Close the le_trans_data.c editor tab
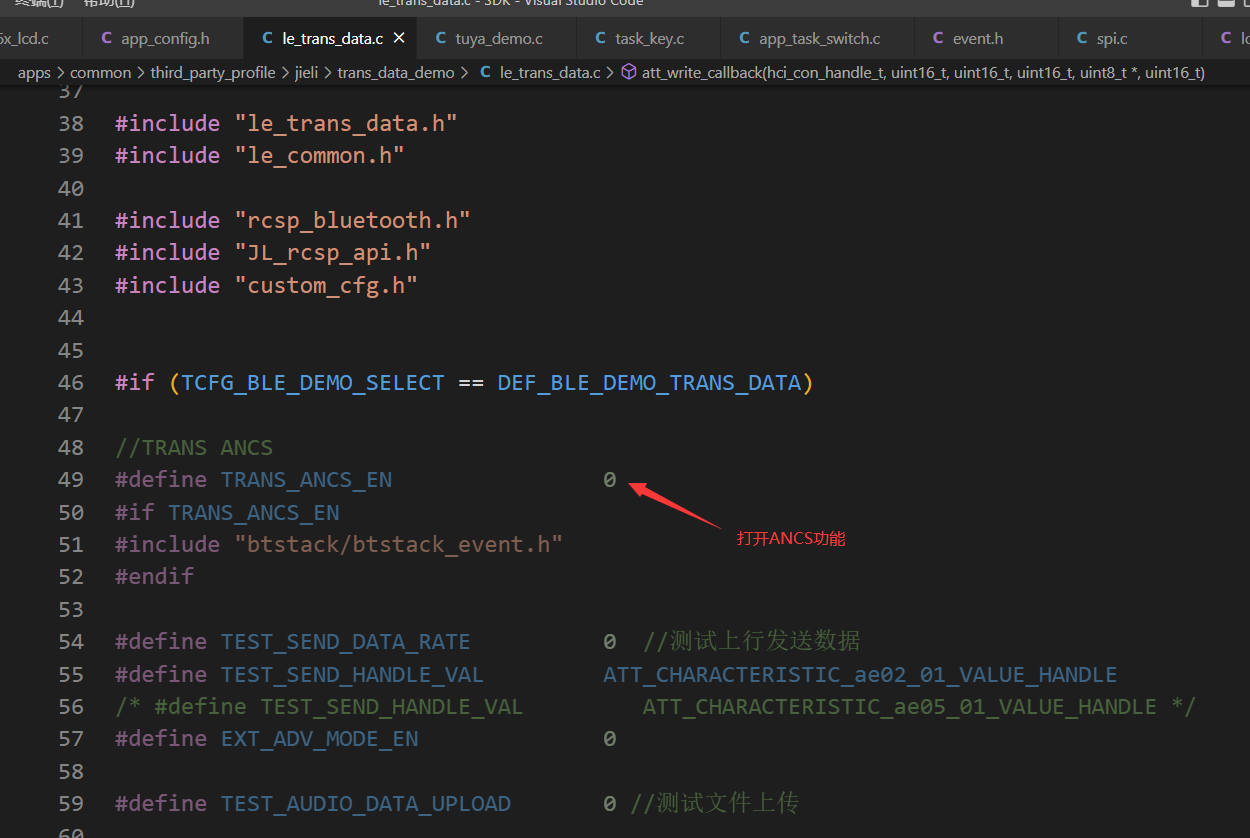The height and width of the screenshot is (838, 1250). point(399,38)
